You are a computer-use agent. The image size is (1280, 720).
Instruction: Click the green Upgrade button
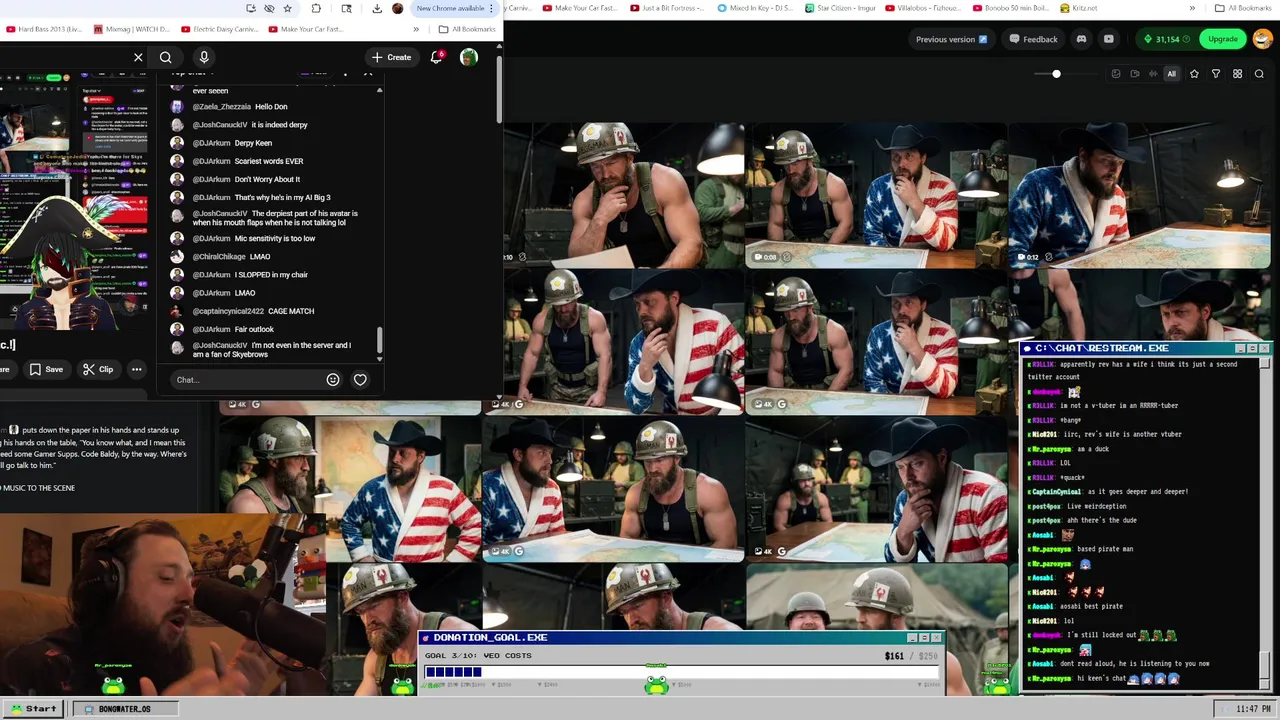pos(1222,39)
